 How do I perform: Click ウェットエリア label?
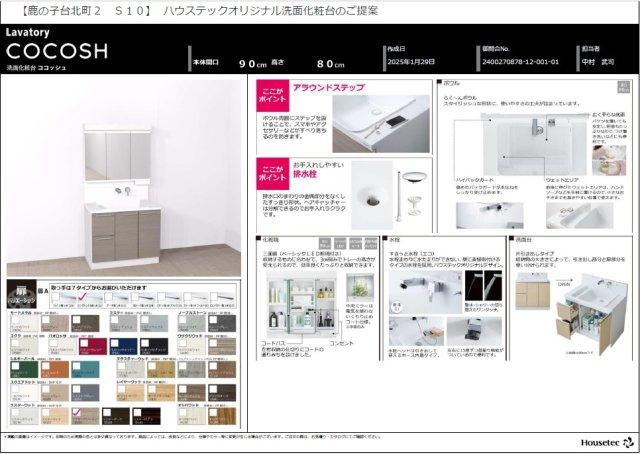[x=562, y=180]
